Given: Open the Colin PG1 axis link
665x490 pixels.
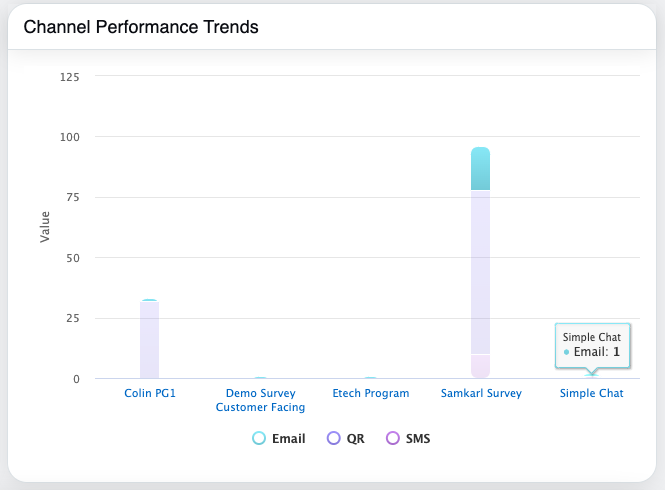Looking at the screenshot, I should coord(150,393).
